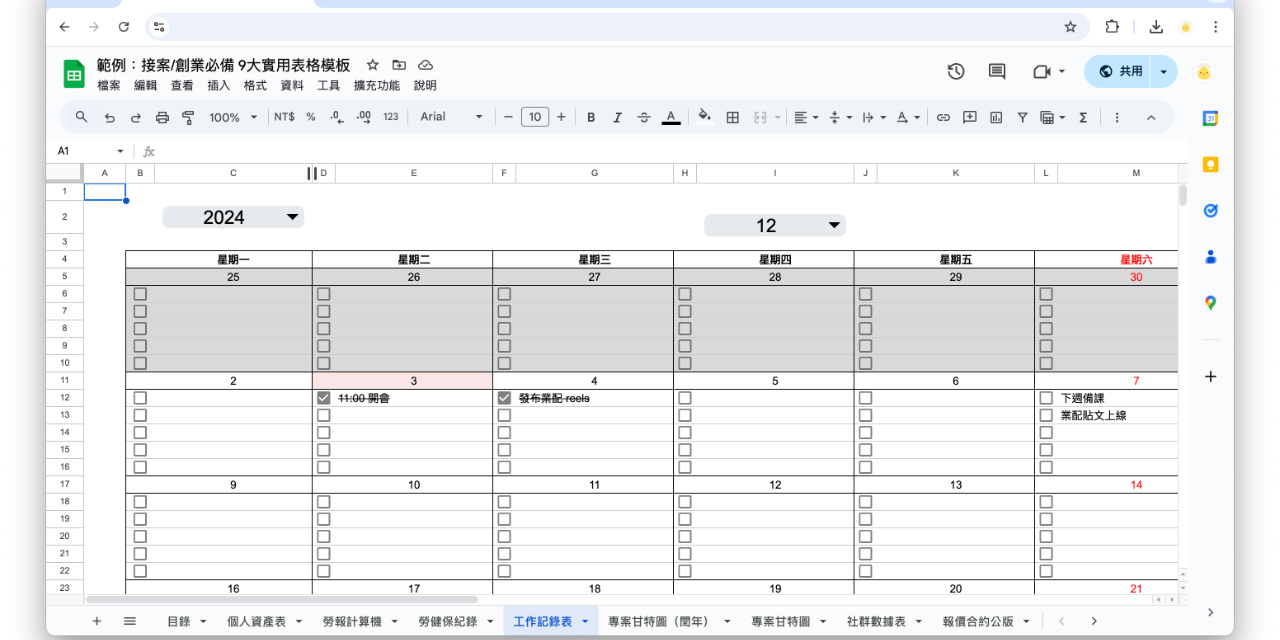Check the 下週備課 checkbox
Viewport: 1280px width, 640px height.
1046,398
